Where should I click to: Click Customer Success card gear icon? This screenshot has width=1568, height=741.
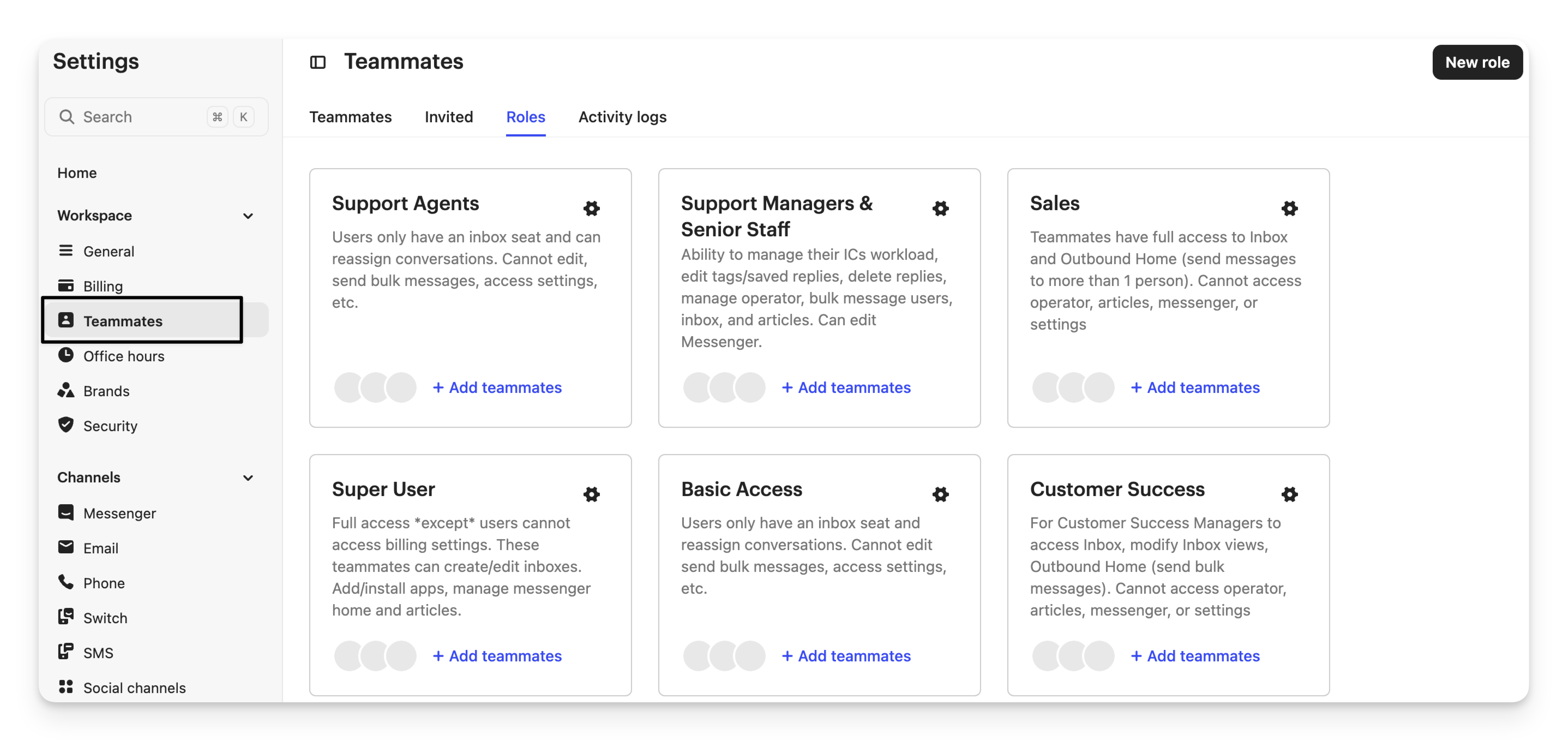click(x=1289, y=494)
